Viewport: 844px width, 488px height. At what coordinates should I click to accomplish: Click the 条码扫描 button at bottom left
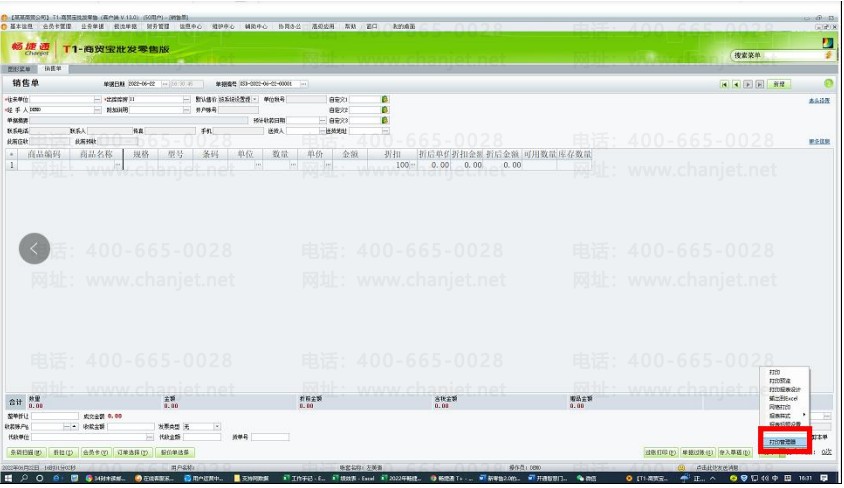click(25, 452)
